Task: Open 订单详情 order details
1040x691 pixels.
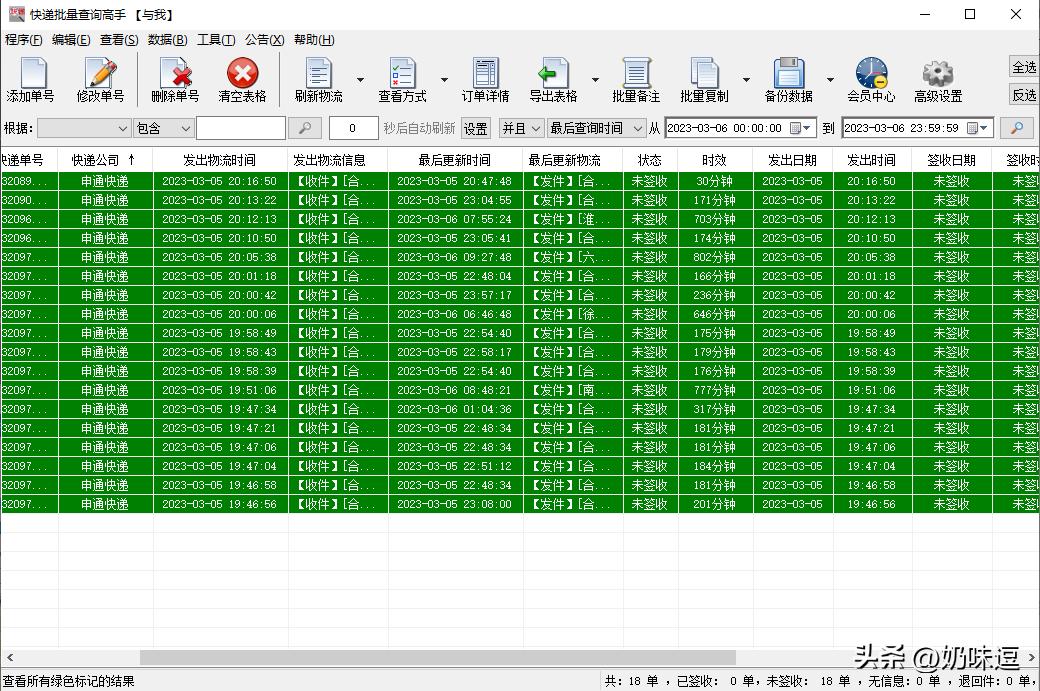Action: pos(485,80)
